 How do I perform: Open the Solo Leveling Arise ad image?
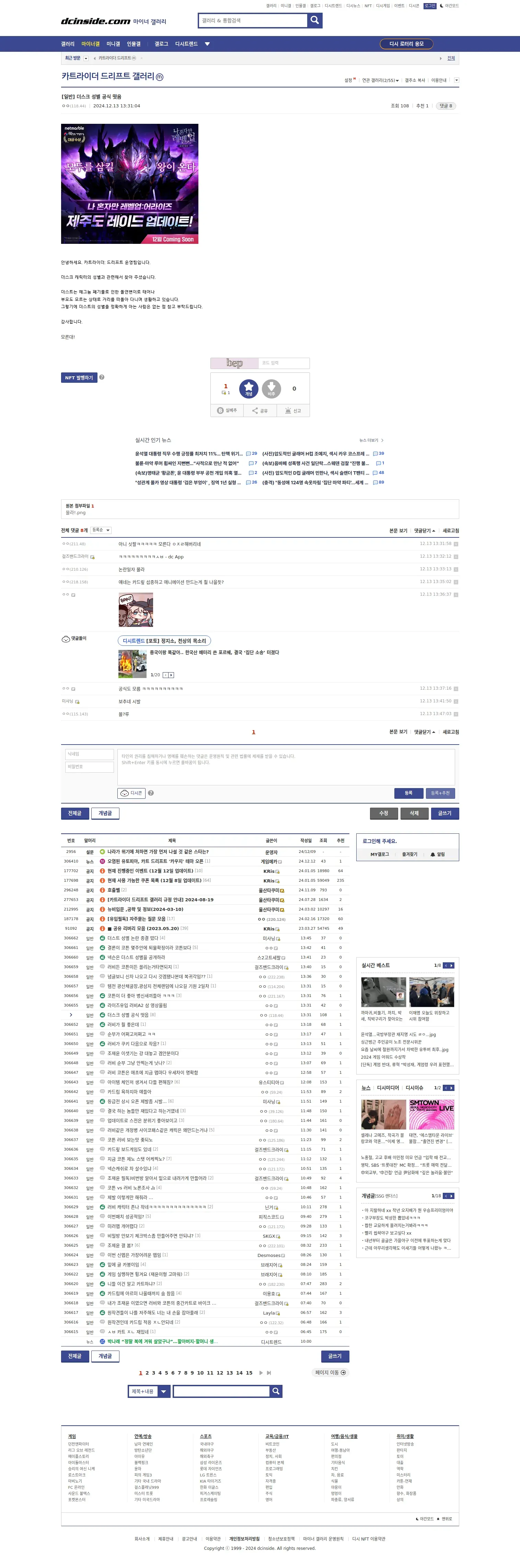(130, 184)
